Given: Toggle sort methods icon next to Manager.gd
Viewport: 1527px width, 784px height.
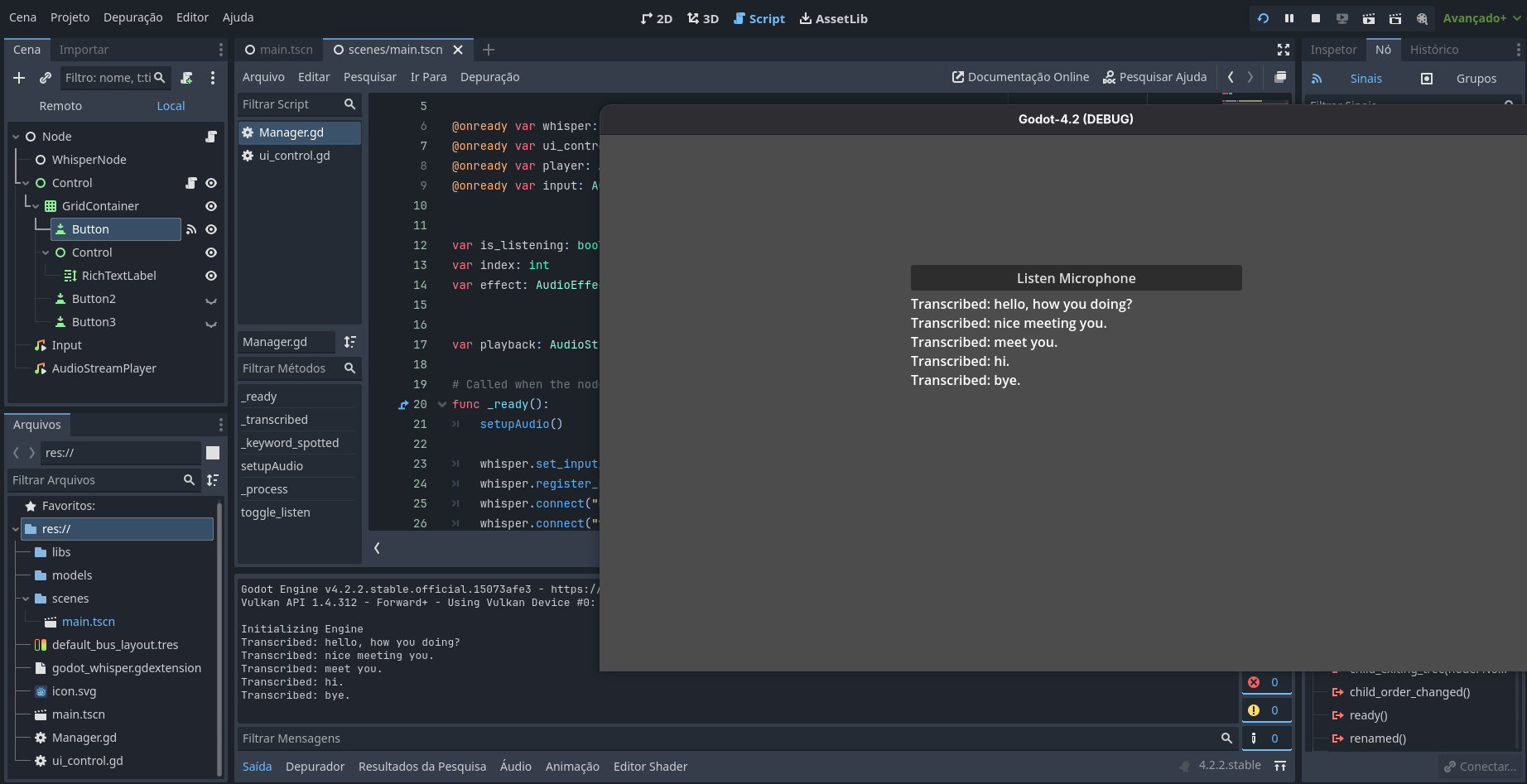Looking at the screenshot, I should click(350, 342).
